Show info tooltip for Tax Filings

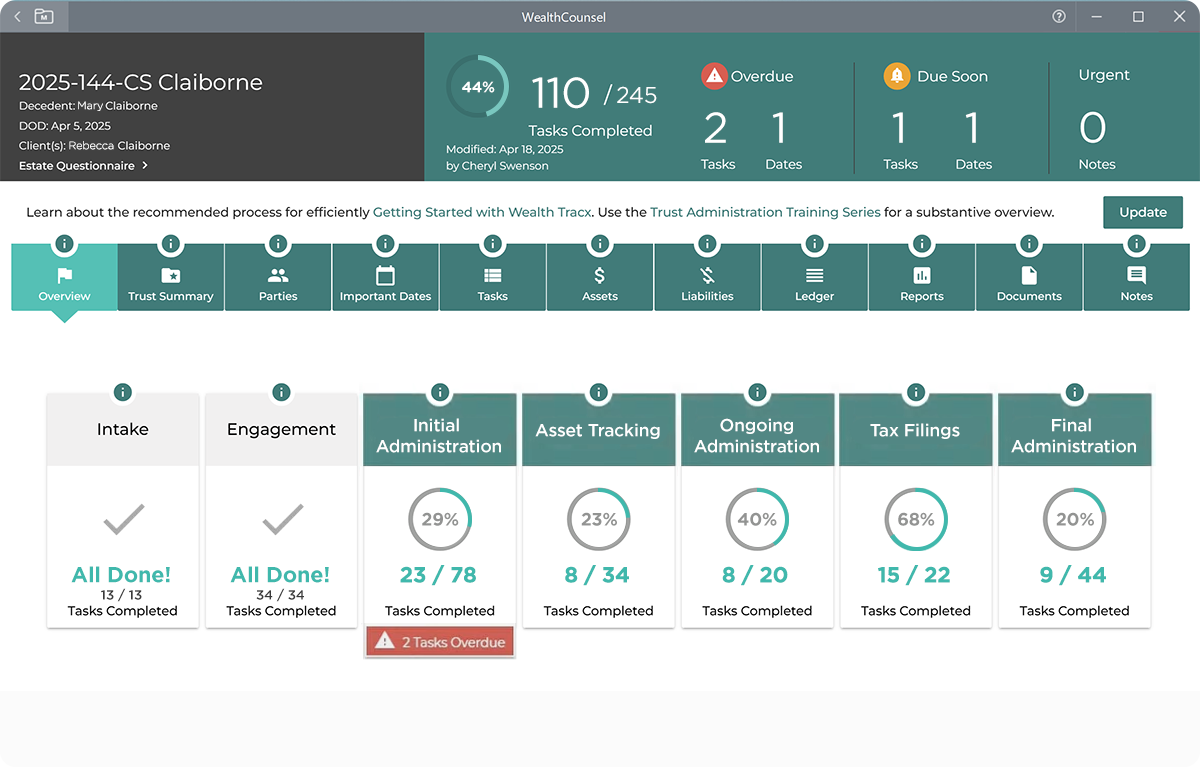coord(915,392)
